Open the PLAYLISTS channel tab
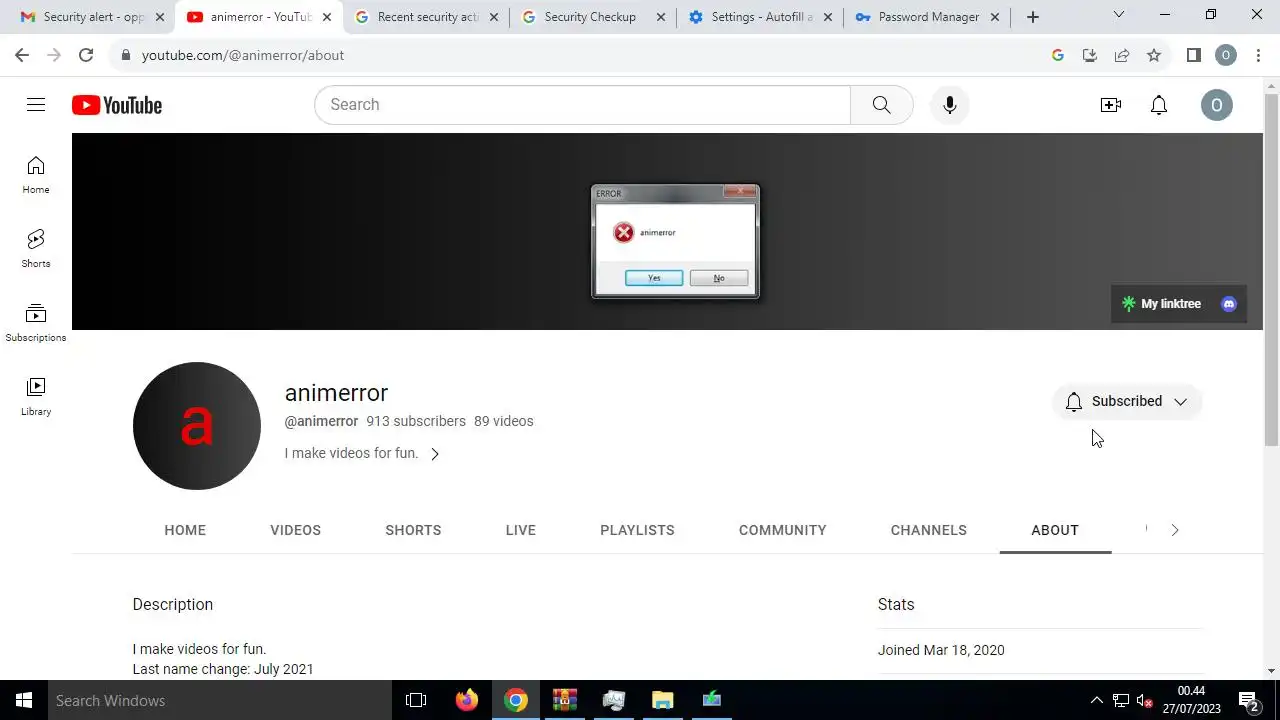 point(637,530)
